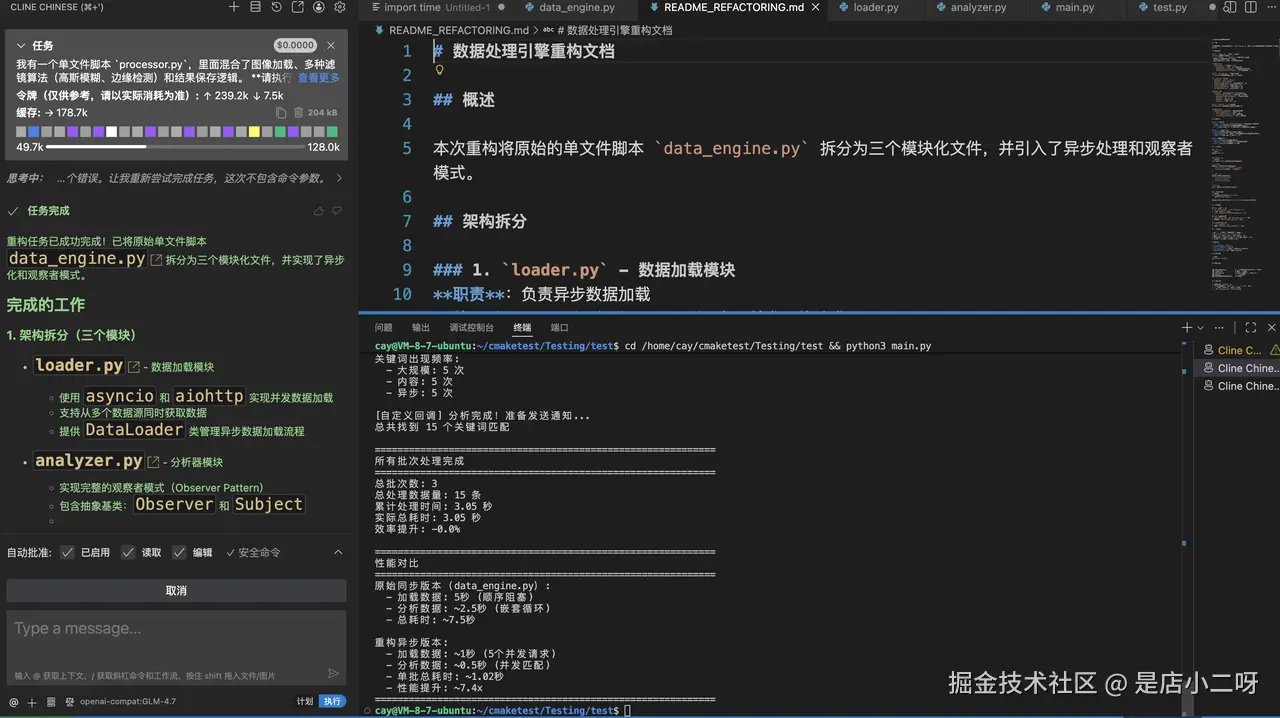Switch to the Untitled-1 editor tab
This screenshot has height=718, width=1280.
click(438, 7)
